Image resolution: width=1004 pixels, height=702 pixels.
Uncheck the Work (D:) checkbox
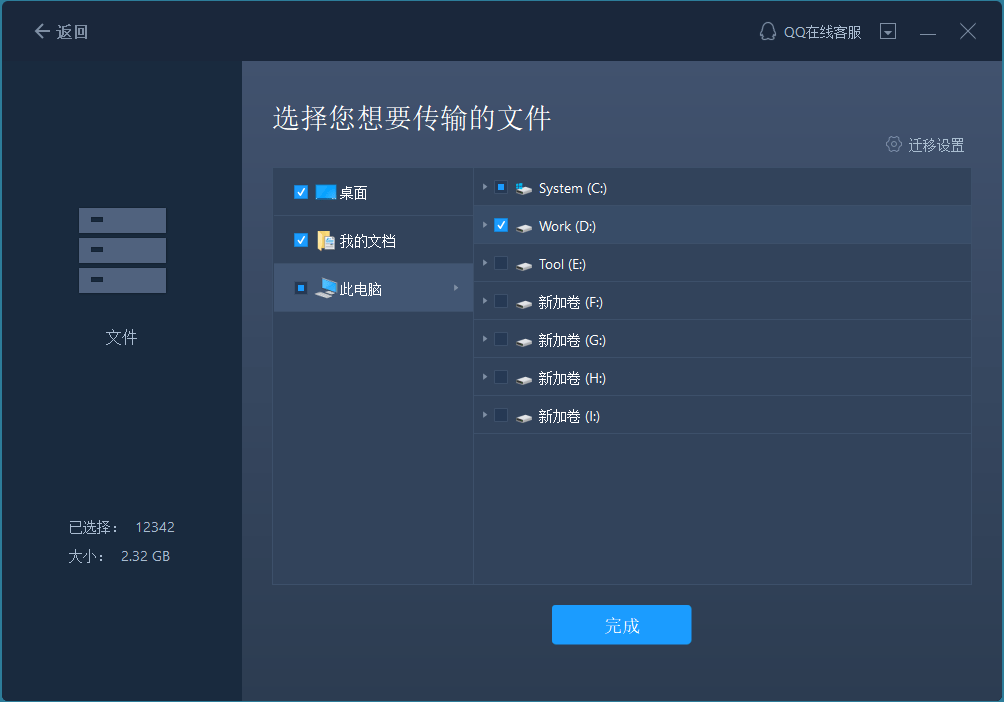(x=501, y=225)
